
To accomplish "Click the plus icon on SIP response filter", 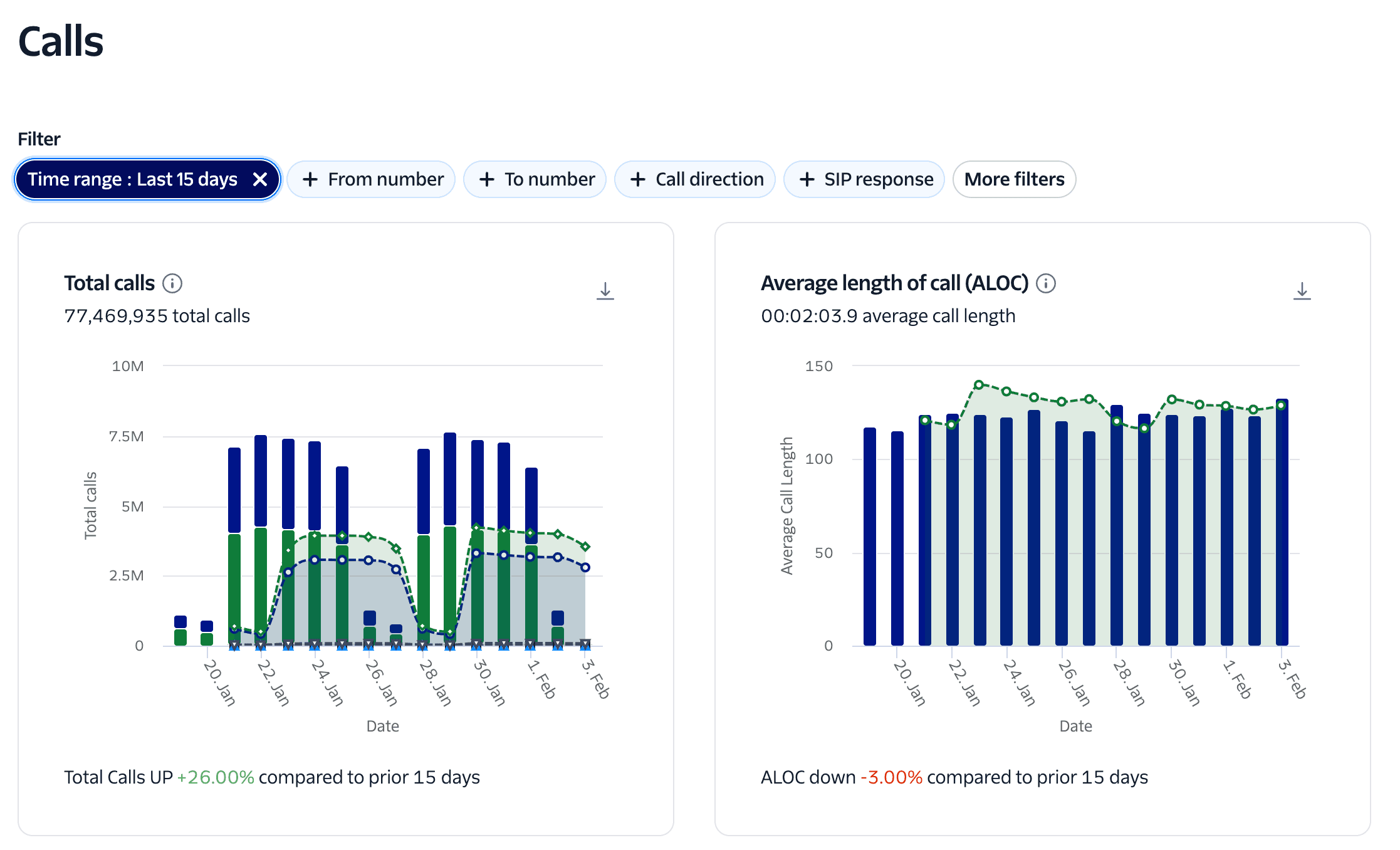I will [807, 179].
